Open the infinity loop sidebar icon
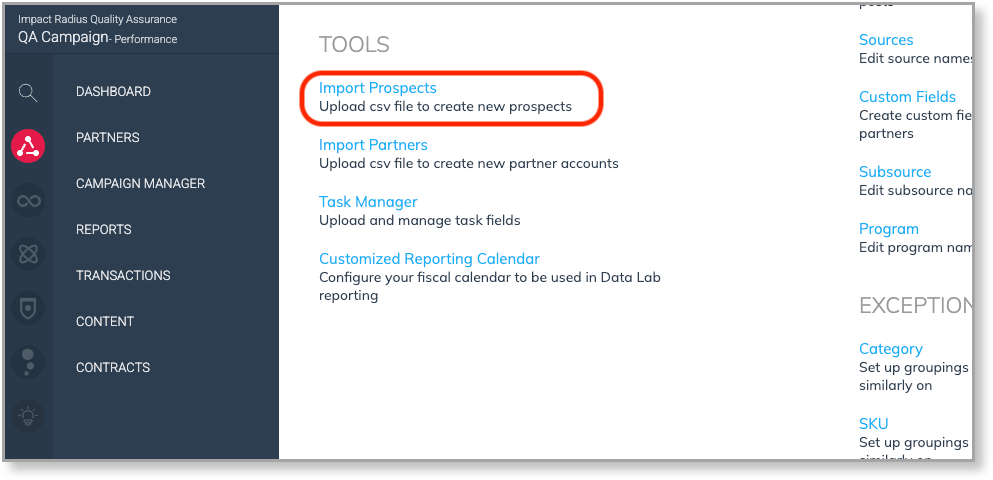 (x=28, y=201)
